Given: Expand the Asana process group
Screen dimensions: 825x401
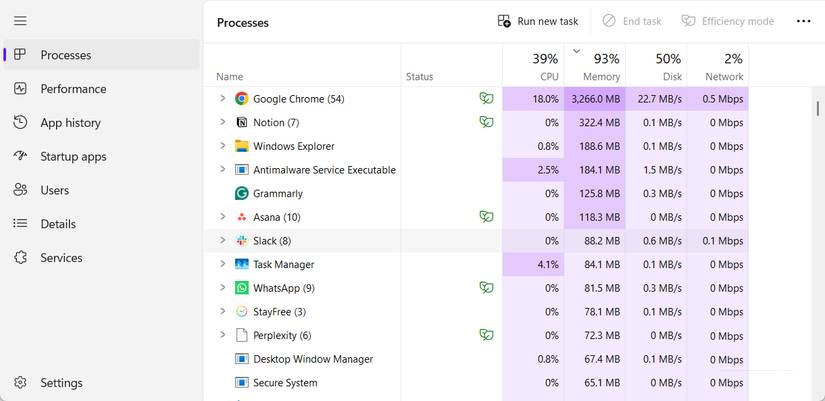Looking at the screenshot, I should pos(223,216).
